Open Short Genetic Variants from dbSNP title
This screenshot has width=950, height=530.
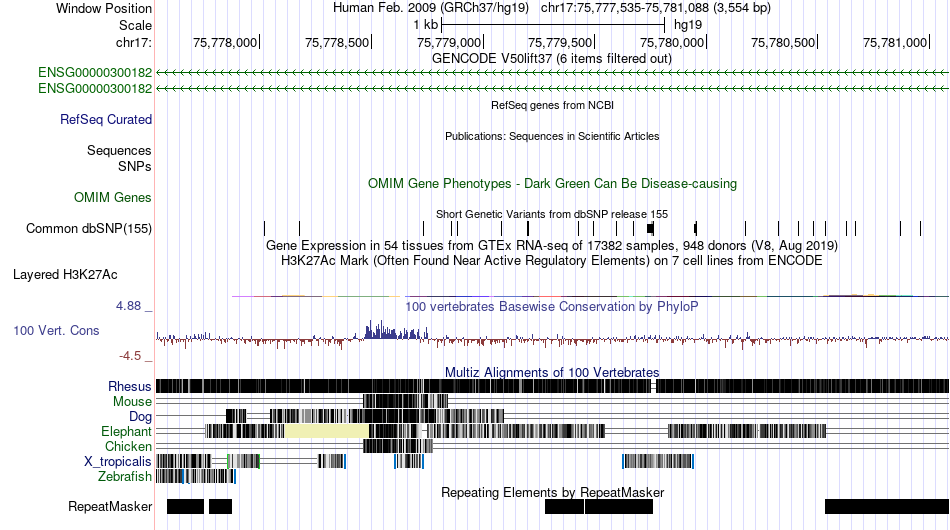(552, 214)
